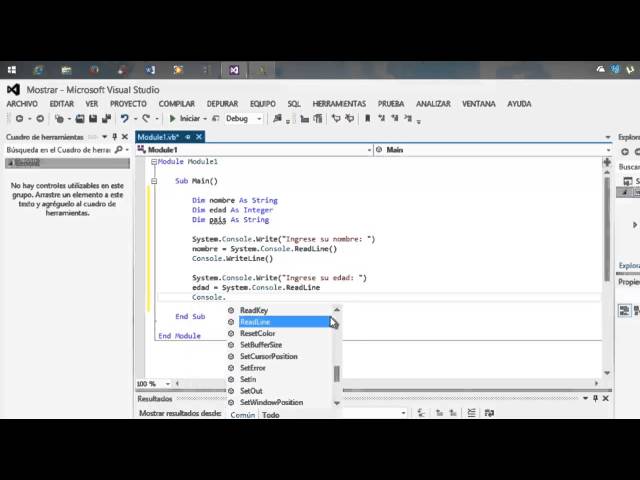Open the PROYECTO menu
The height and width of the screenshot is (480, 640).
click(128, 104)
